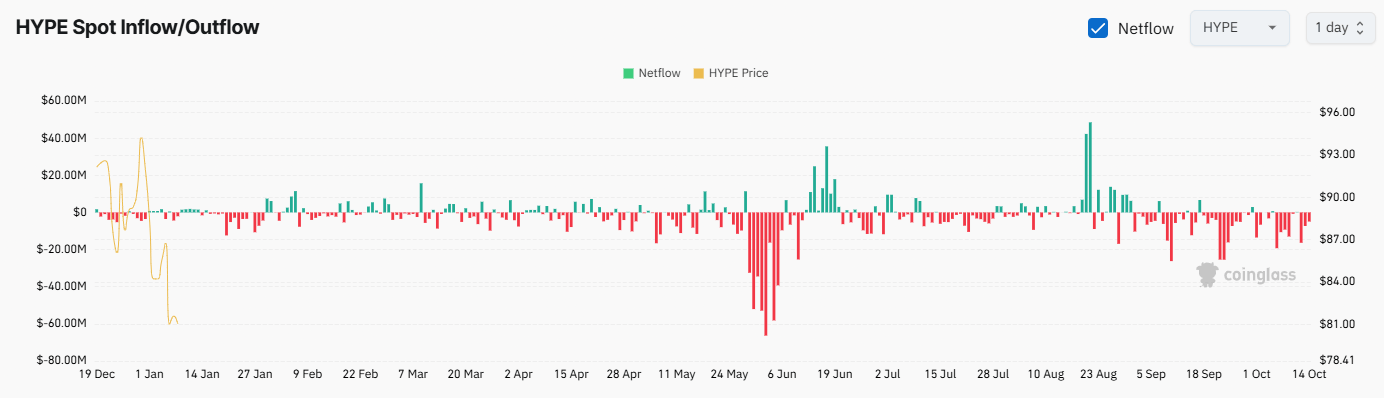
Task: Click the 20 Mar date label
Action: pyautogui.click(x=465, y=374)
